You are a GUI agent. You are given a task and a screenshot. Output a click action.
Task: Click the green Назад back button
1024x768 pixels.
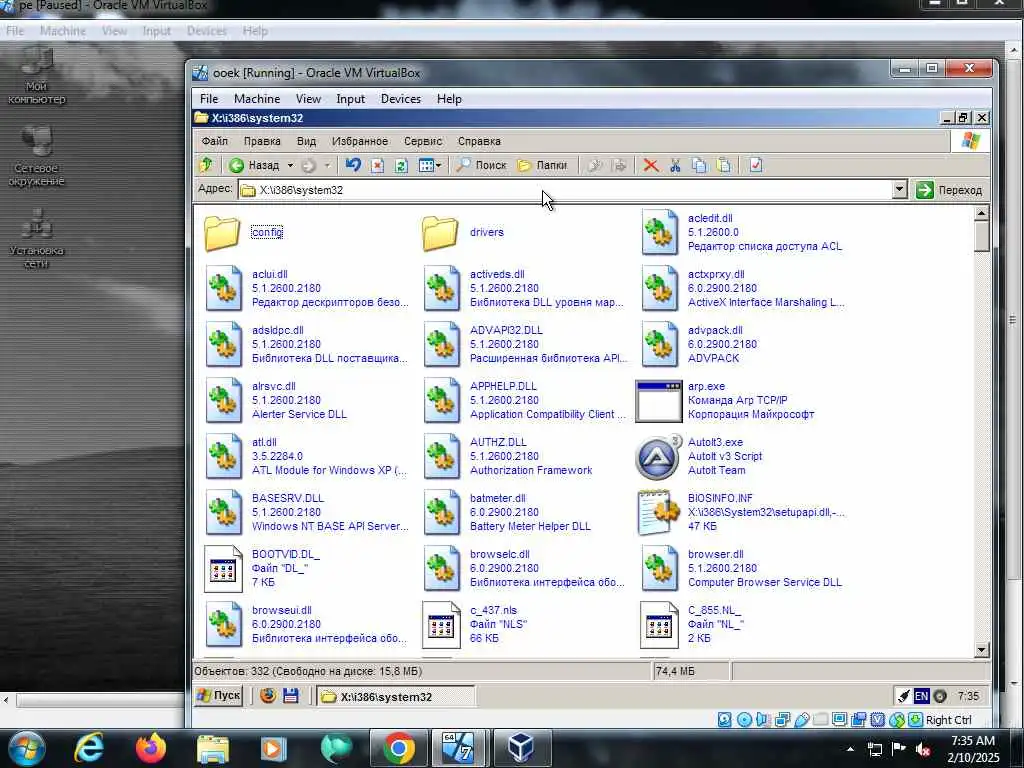255,165
